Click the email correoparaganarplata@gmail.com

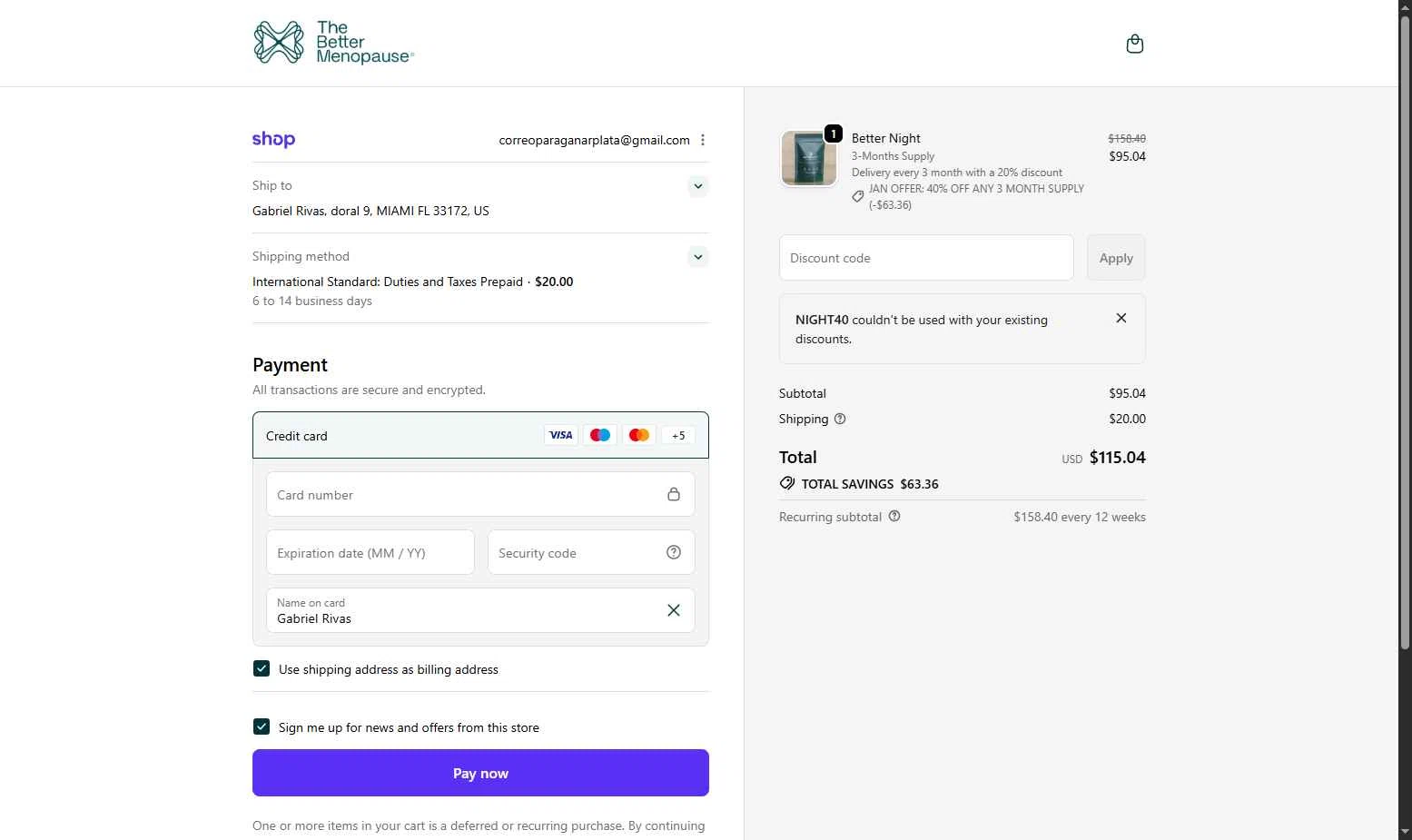(594, 140)
